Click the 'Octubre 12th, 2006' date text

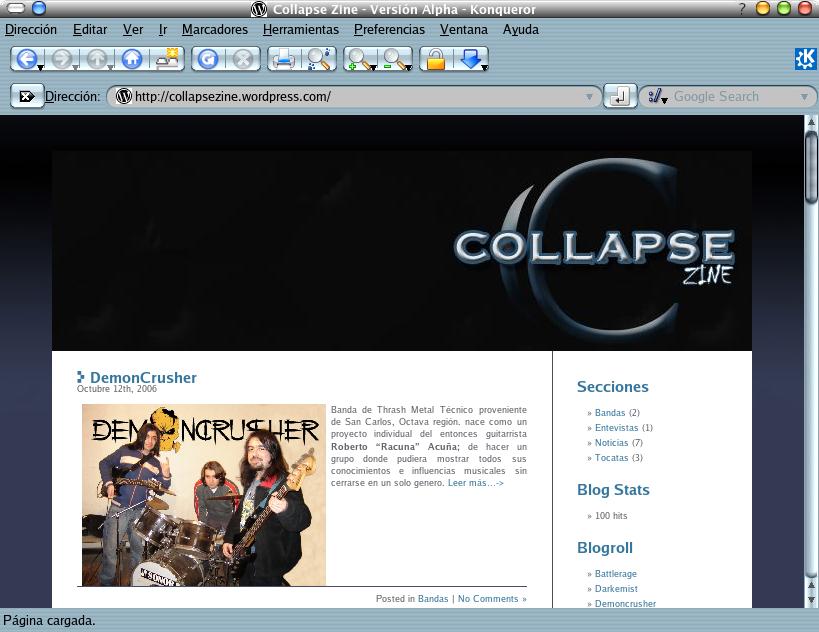pos(116,389)
